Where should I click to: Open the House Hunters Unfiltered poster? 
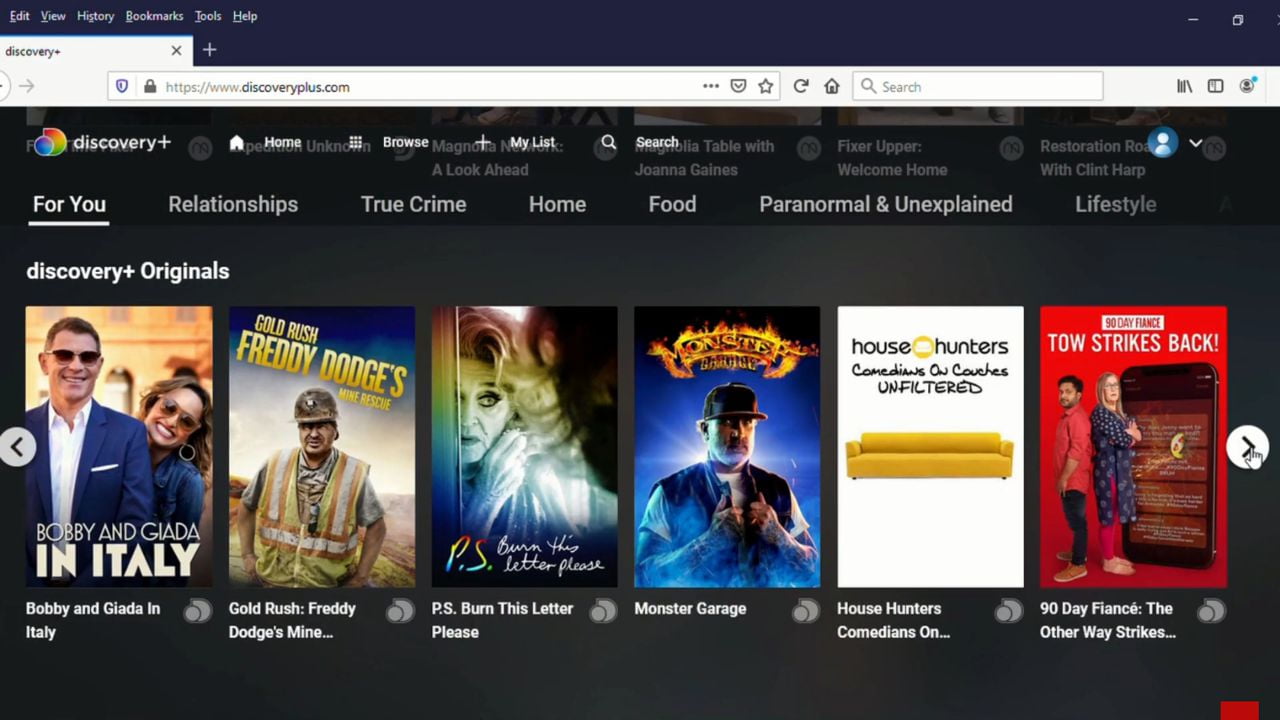[930, 447]
